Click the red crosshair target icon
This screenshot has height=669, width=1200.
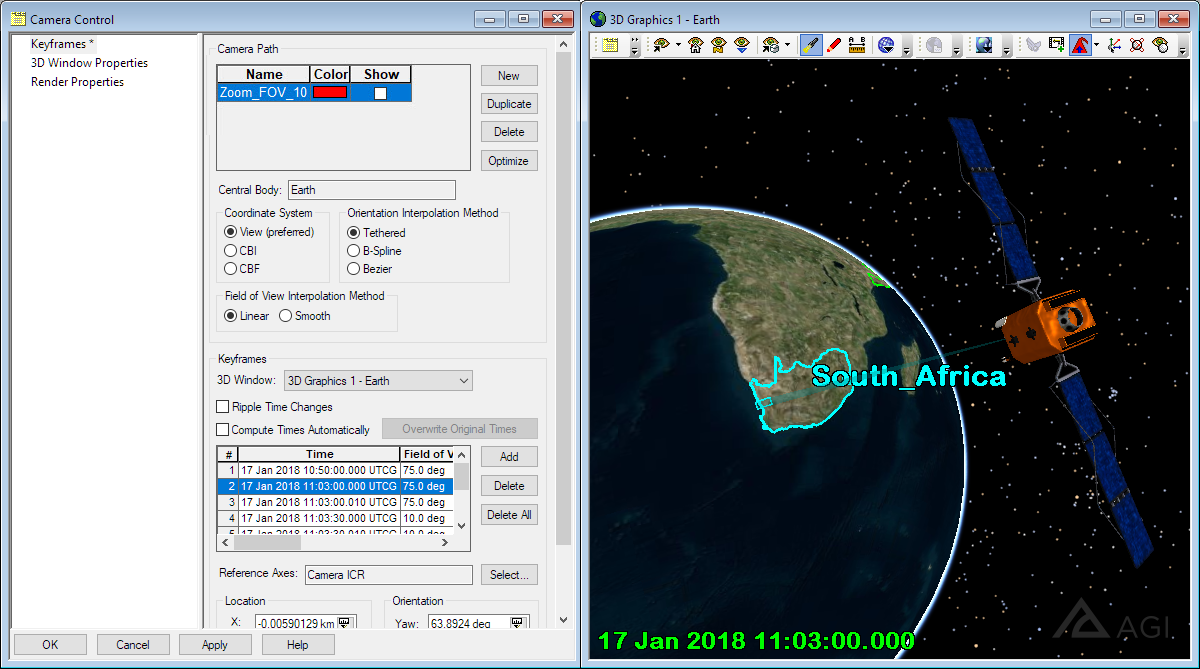coord(1137,45)
